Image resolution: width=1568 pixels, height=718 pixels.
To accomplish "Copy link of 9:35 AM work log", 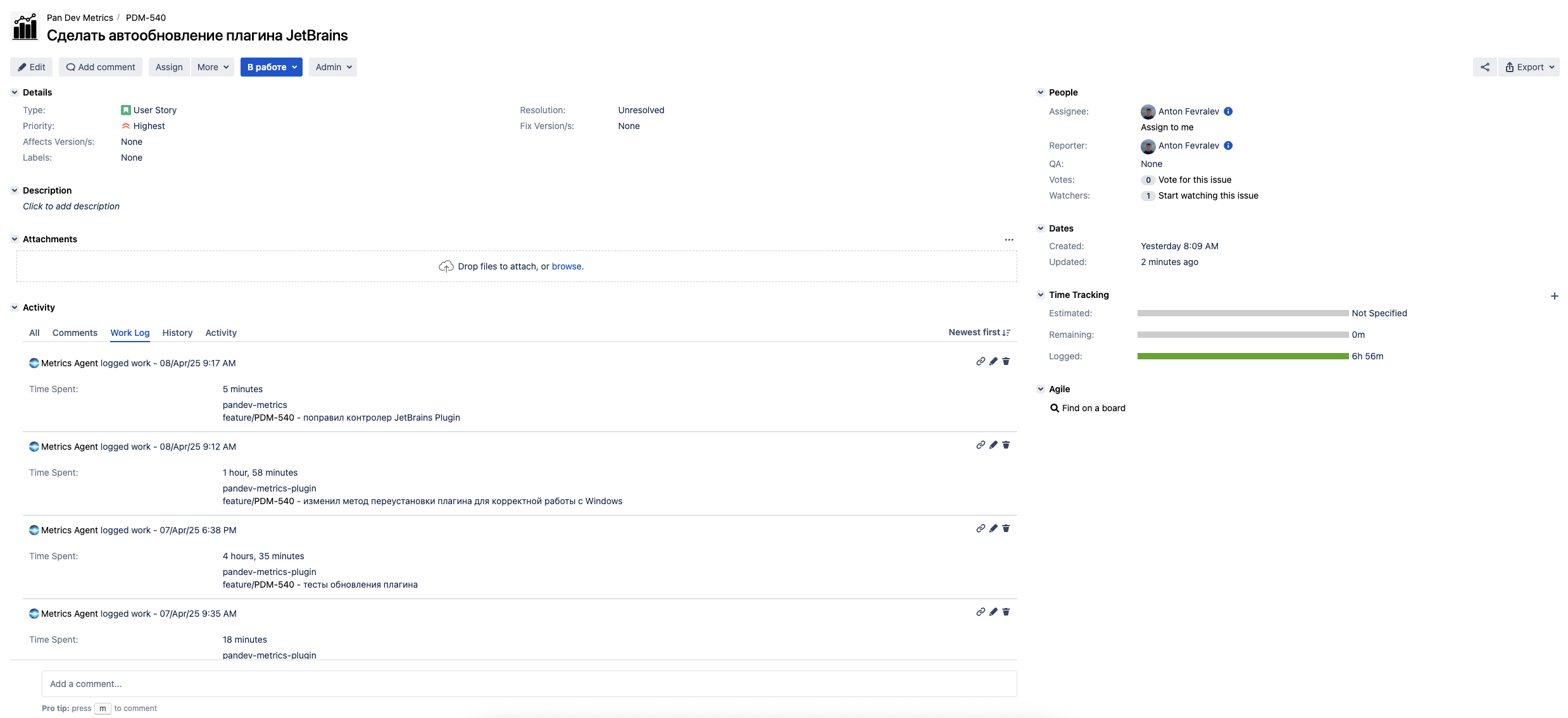I will coord(981,612).
